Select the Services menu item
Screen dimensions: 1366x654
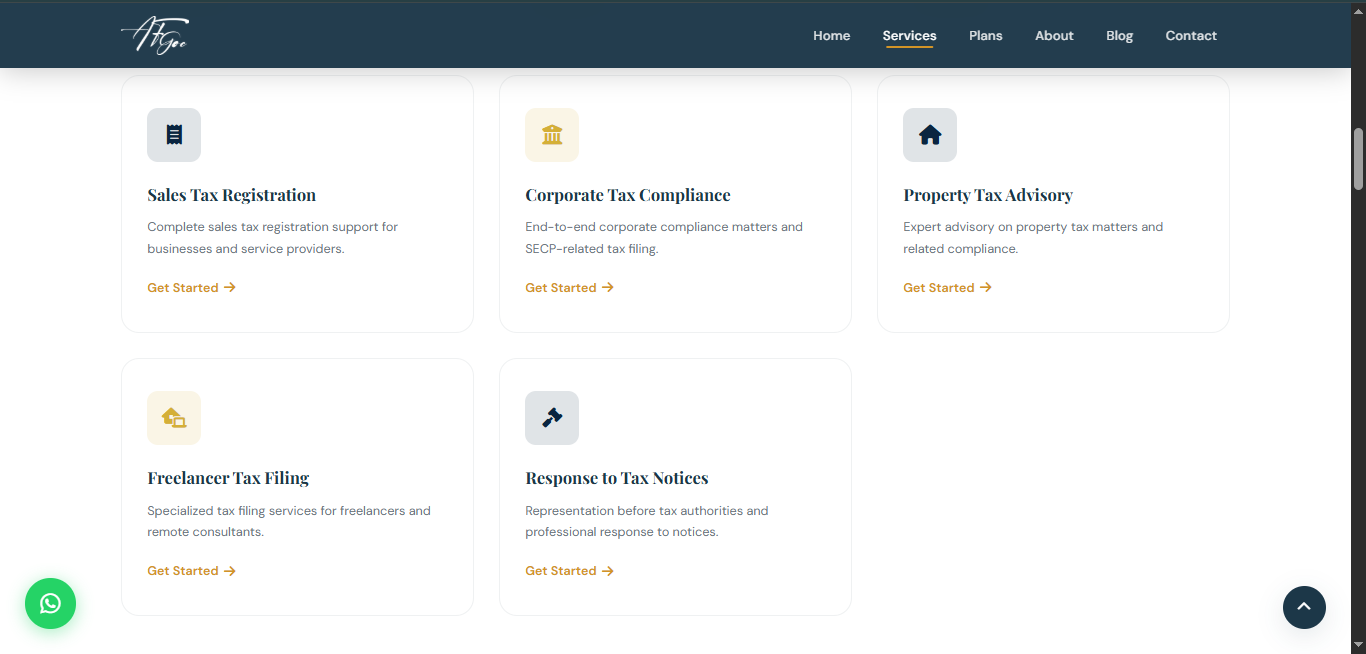(x=909, y=36)
